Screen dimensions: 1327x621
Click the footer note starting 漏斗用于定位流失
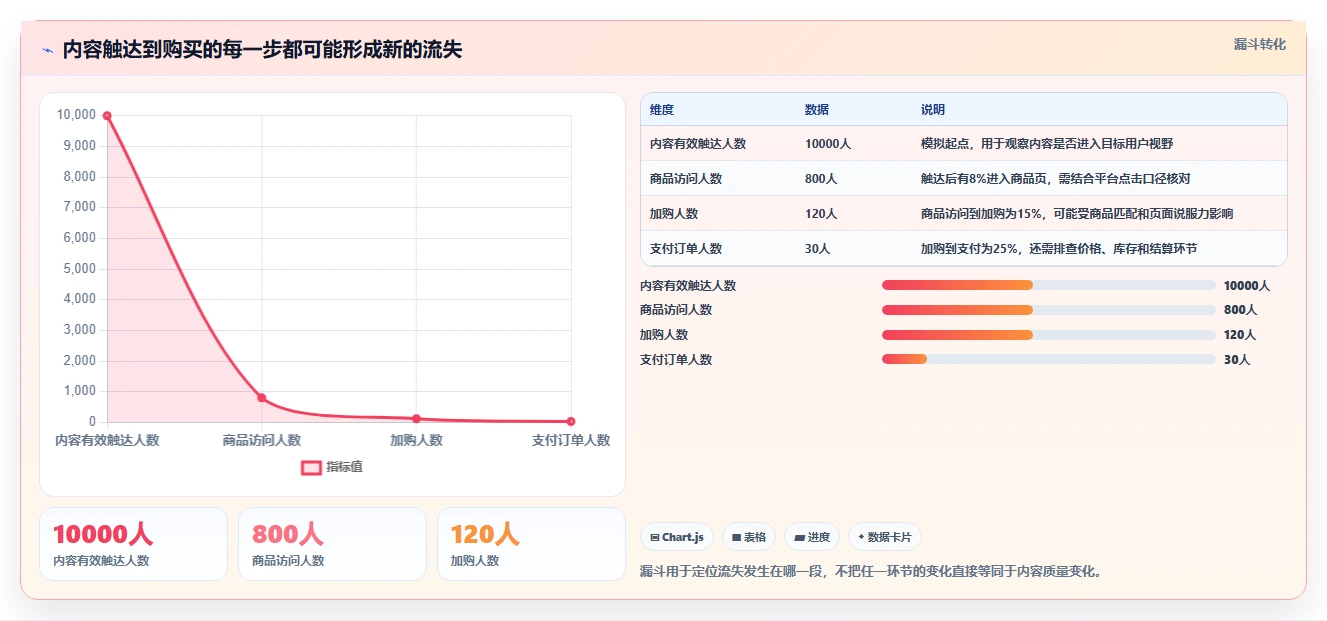[x=871, y=572]
